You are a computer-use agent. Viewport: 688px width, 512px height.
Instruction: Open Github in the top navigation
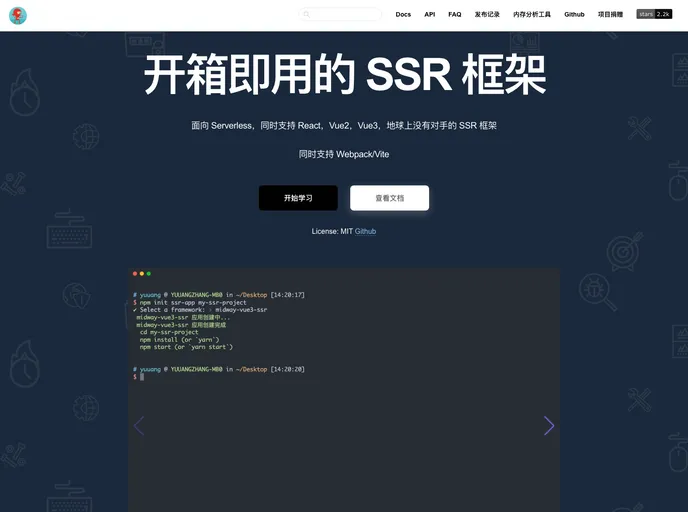pyautogui.click(x=574, y=14)
